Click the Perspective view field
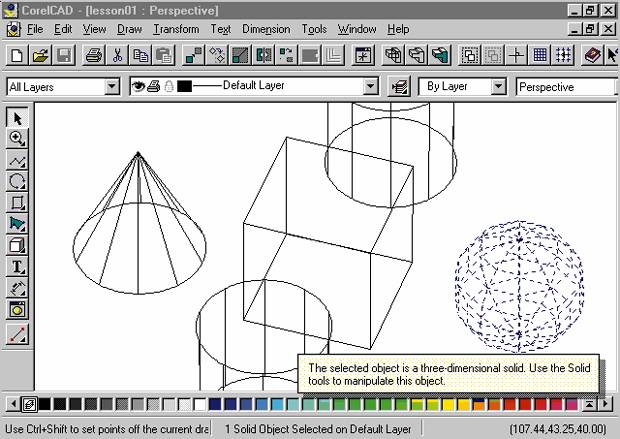The image size is (620, 439). coord(566,87)
